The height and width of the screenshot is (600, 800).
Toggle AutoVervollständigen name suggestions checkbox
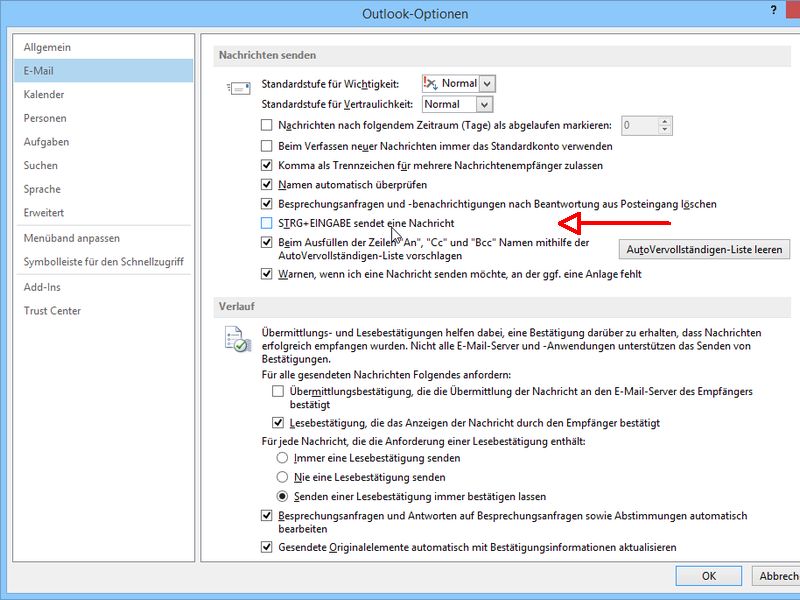tap(266, 242)
